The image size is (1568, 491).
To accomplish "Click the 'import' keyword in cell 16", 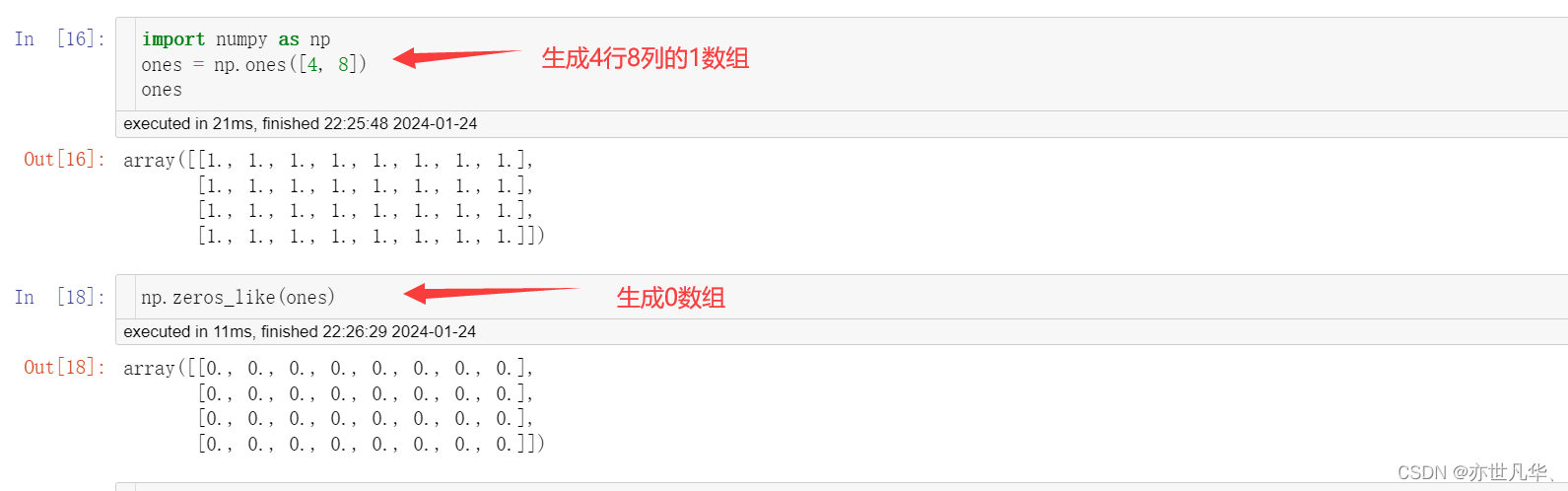I will click(x=173, y=39).
